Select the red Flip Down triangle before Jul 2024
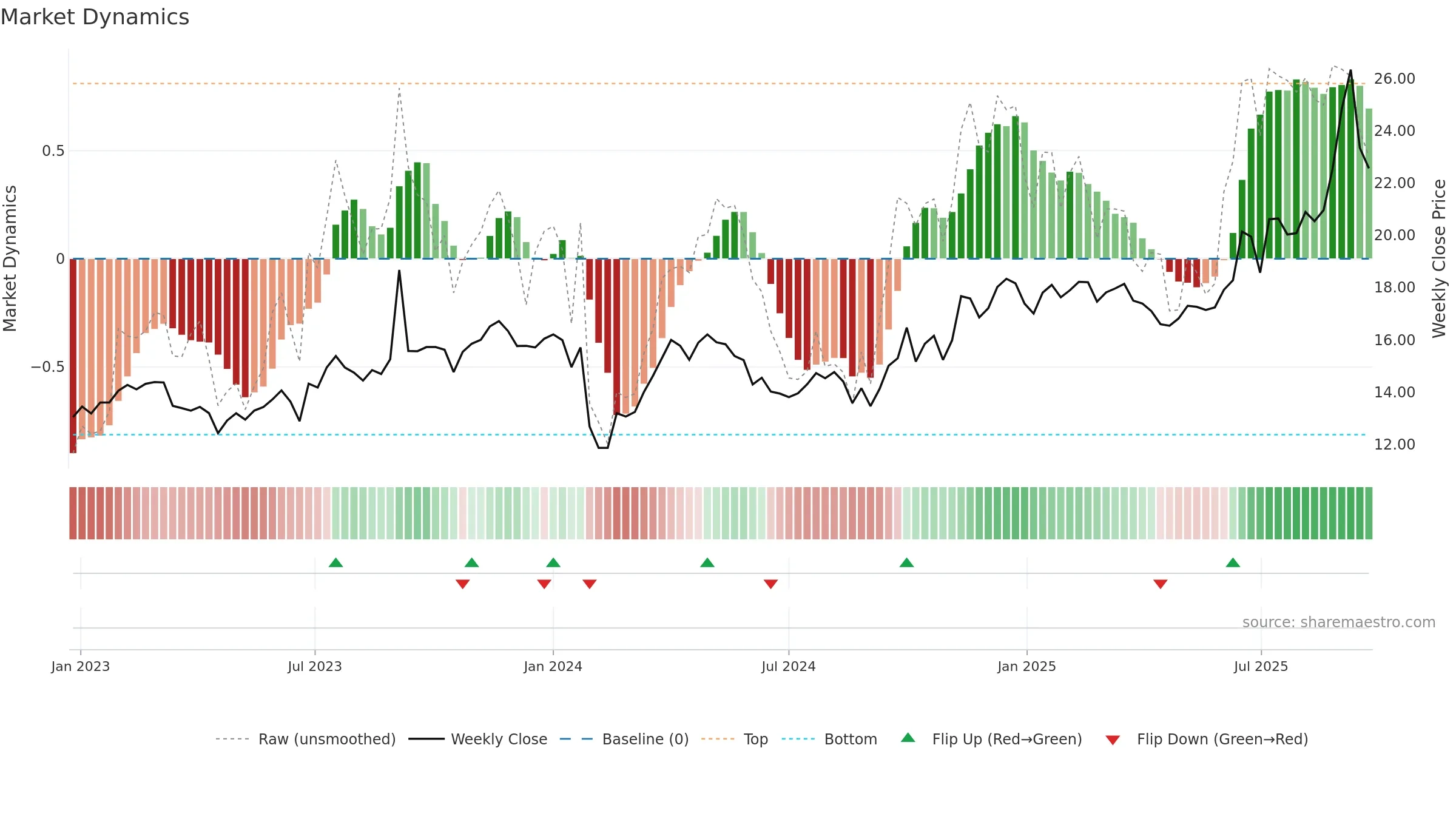Viewport: 1456px width, 819px height. tap(770, 584)
